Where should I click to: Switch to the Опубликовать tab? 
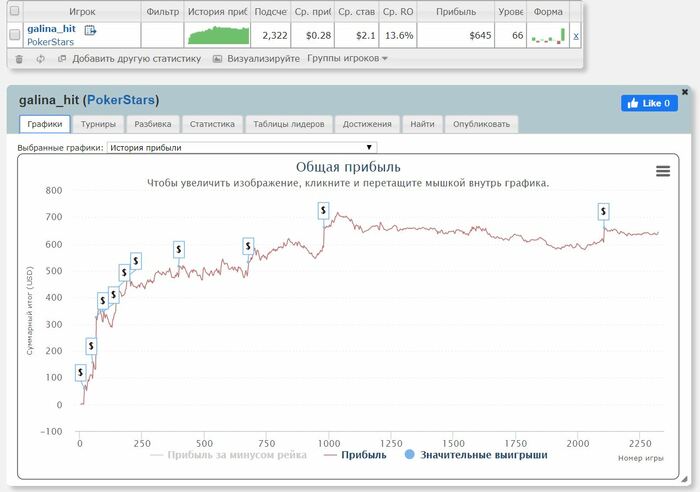pos(481,124)
